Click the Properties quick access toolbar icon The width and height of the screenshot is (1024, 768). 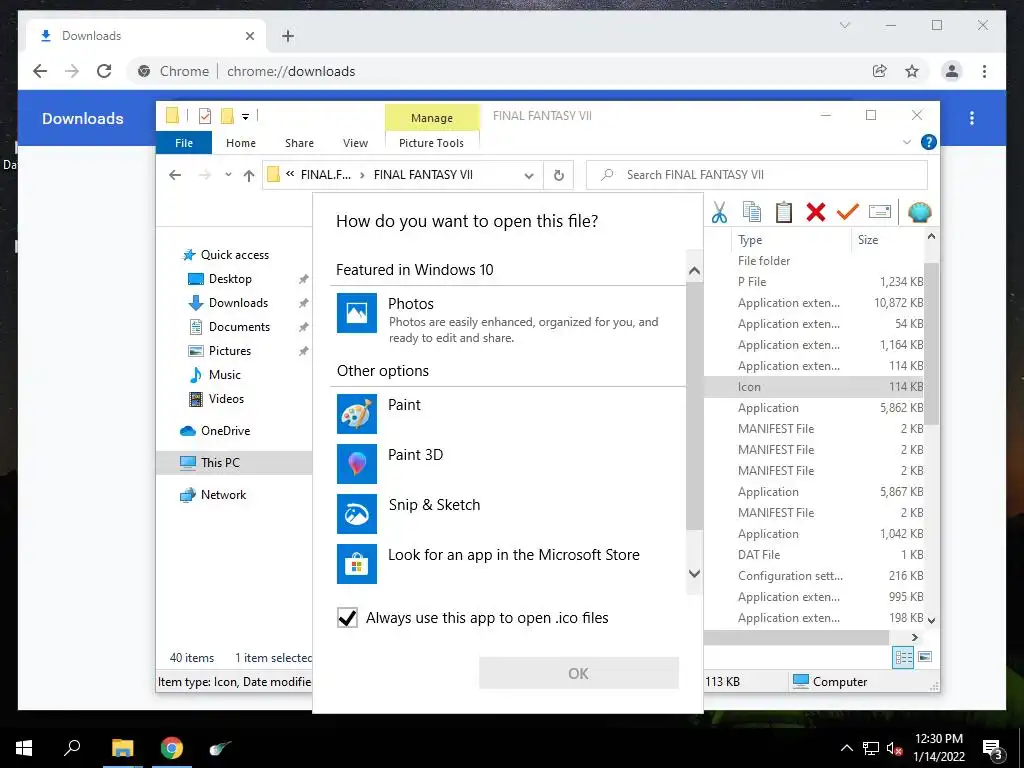[205, 116]
